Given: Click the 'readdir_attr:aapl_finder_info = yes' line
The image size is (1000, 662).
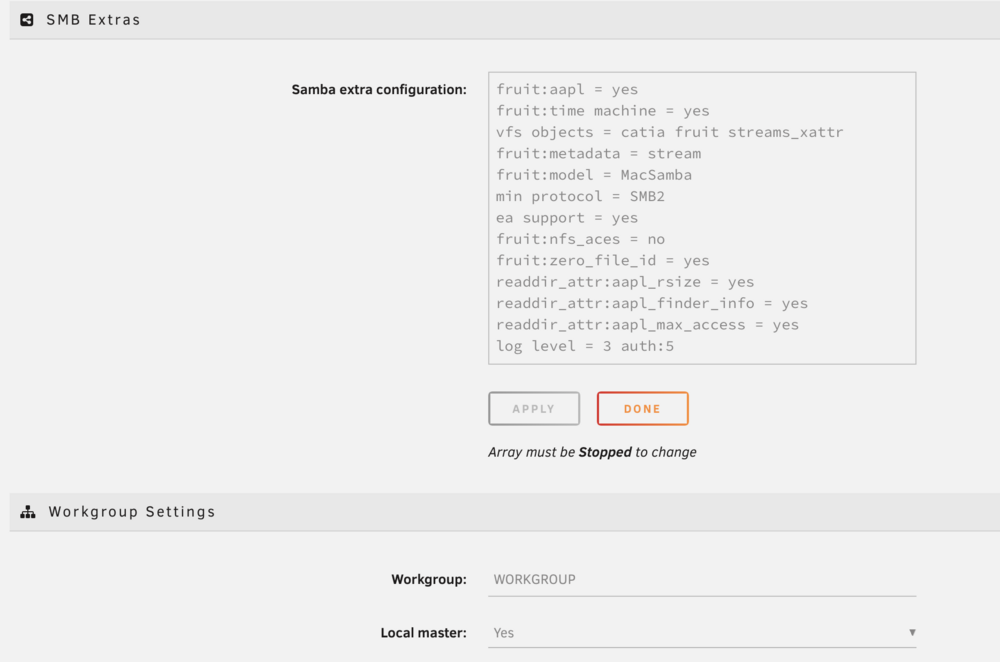Looking at the screenshot, I should tap(652, 303).
